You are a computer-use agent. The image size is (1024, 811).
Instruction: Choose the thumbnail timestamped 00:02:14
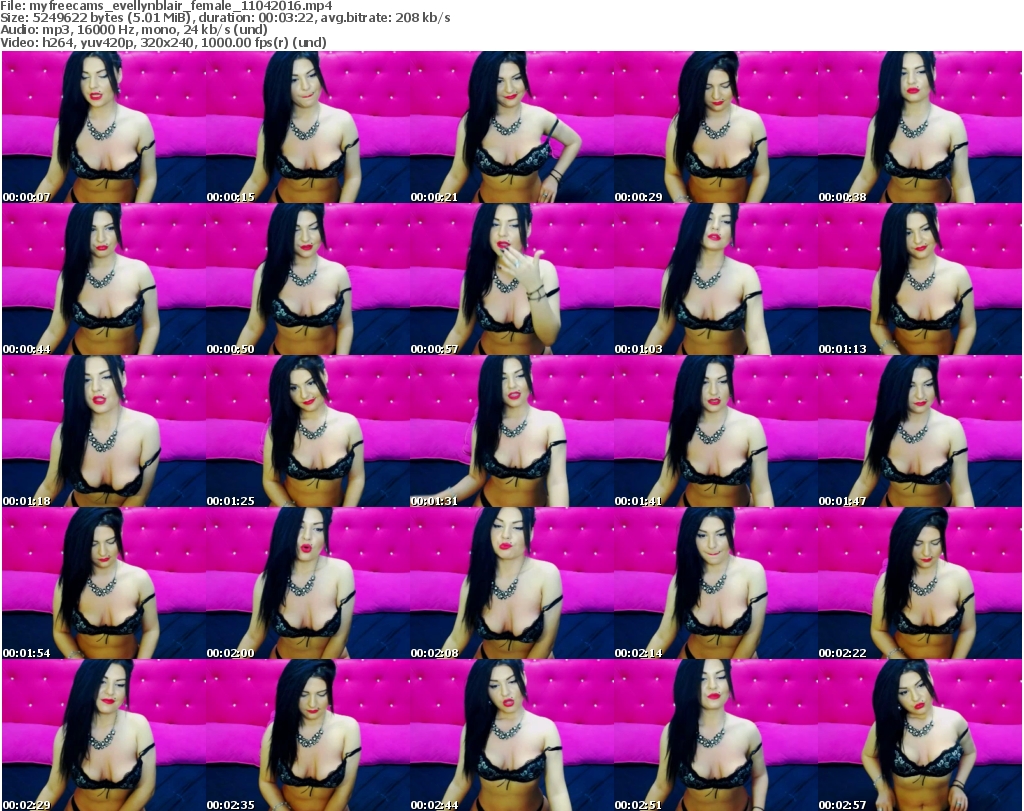point(716,583)
